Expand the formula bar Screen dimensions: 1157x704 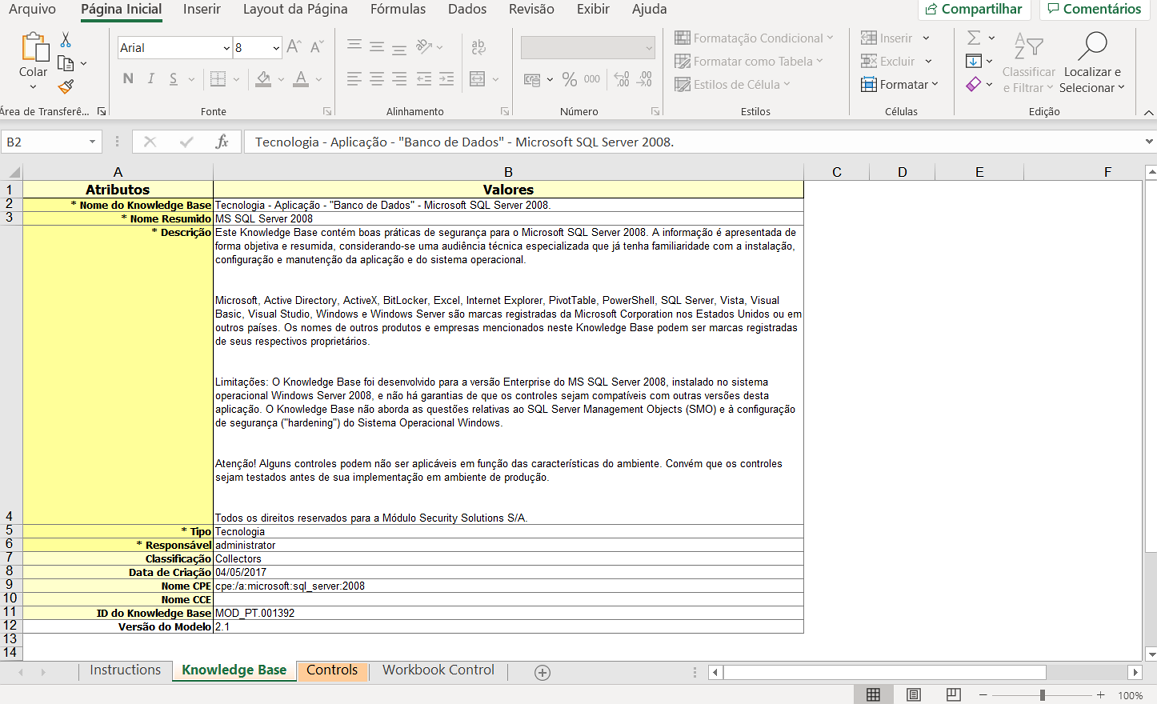(x=1149, y=142)
